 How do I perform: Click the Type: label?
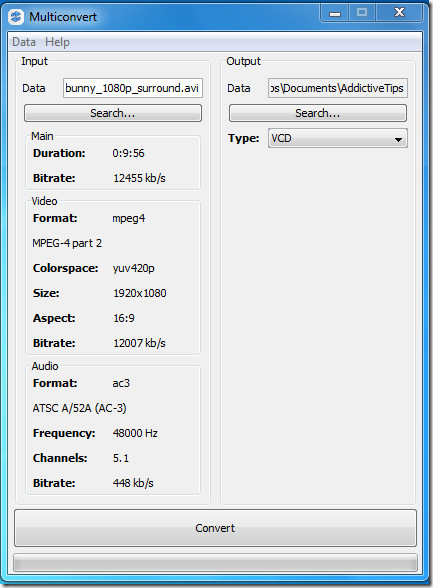244,138
